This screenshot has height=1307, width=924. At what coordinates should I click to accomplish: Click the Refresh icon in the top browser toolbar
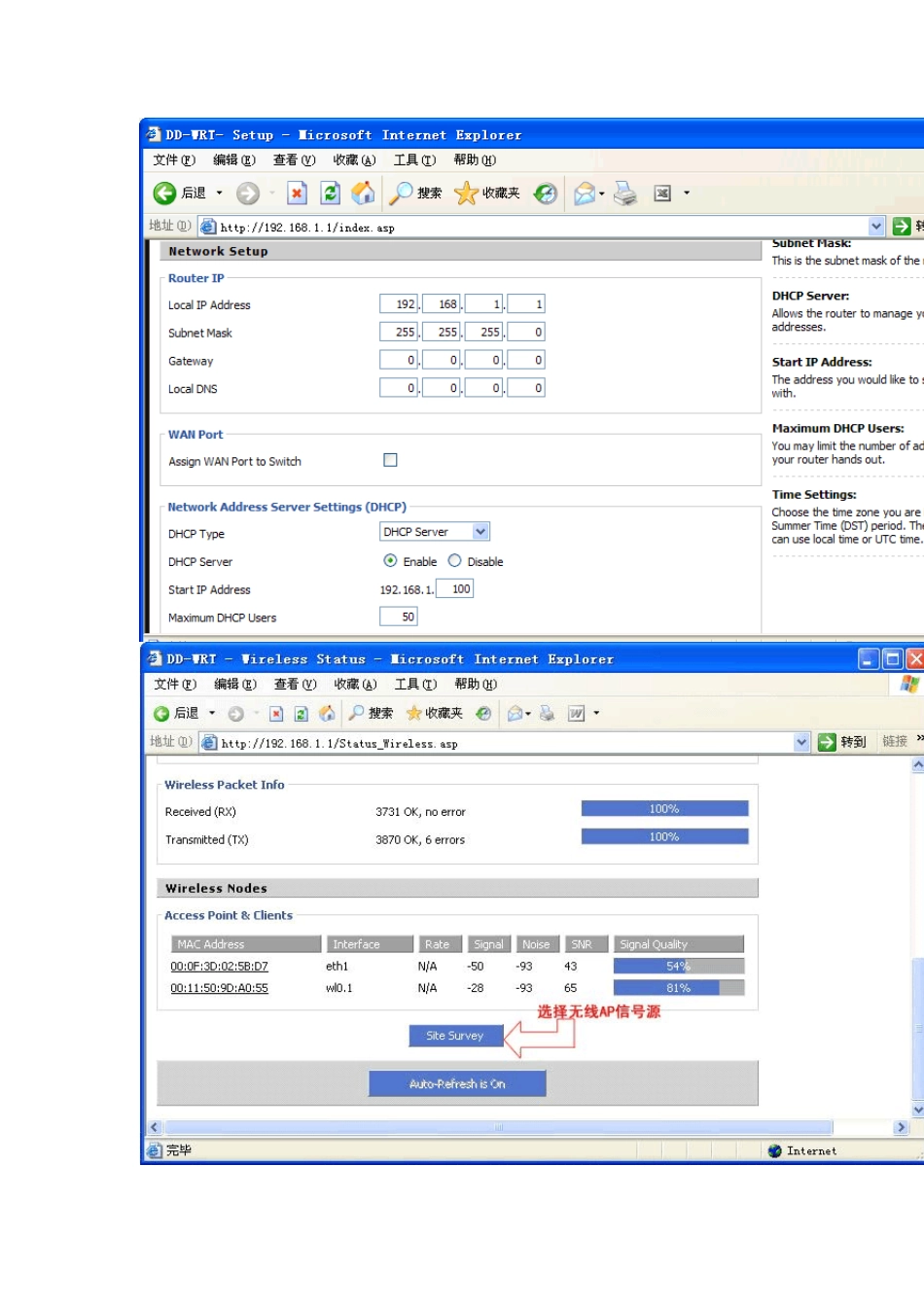click(x=331, y=194)
